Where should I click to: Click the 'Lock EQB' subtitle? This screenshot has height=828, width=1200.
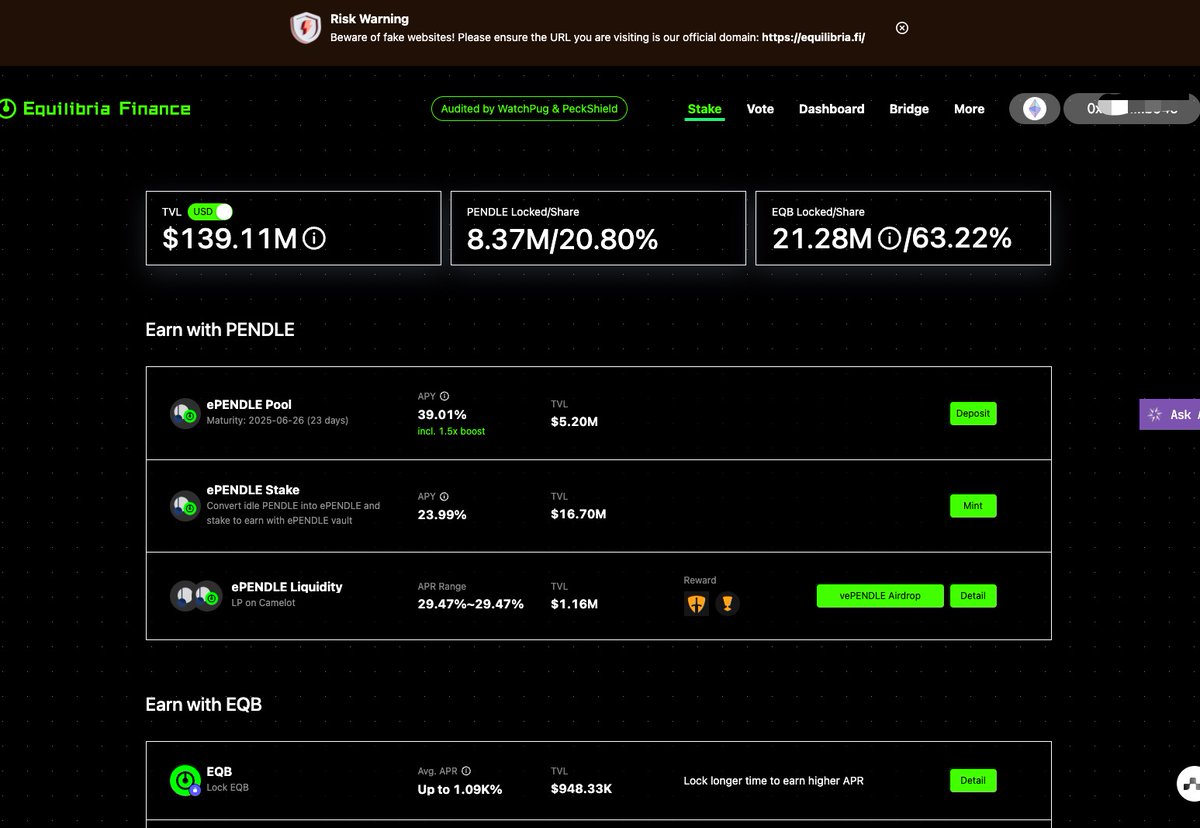pyautogui.click(x=227, y=788)
